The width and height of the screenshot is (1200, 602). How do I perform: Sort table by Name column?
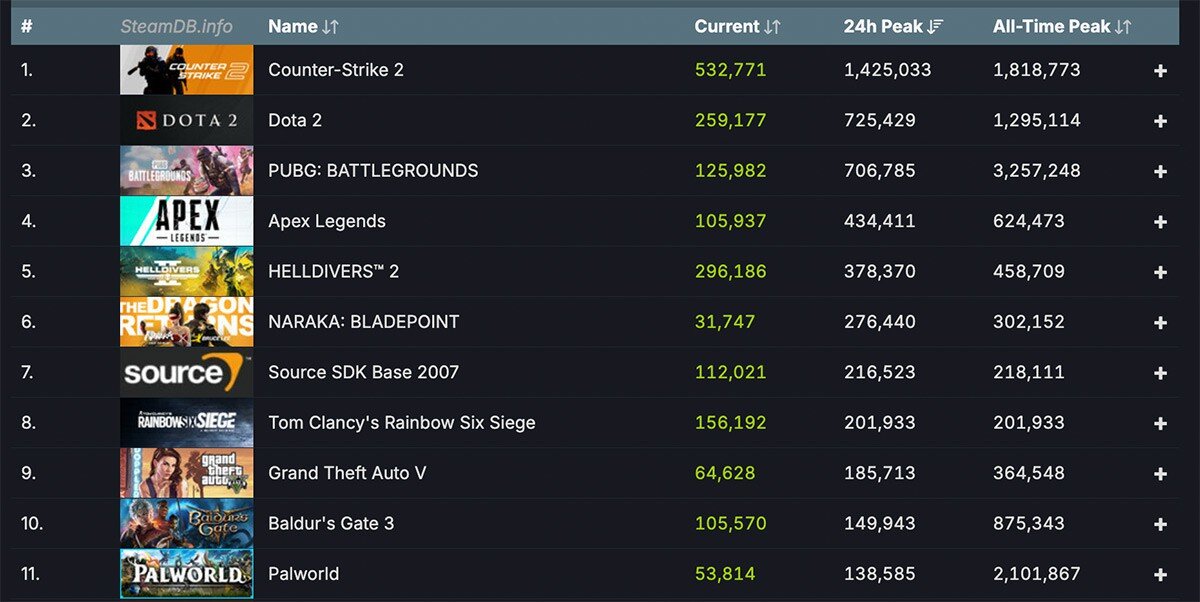[x=303, y=27]
